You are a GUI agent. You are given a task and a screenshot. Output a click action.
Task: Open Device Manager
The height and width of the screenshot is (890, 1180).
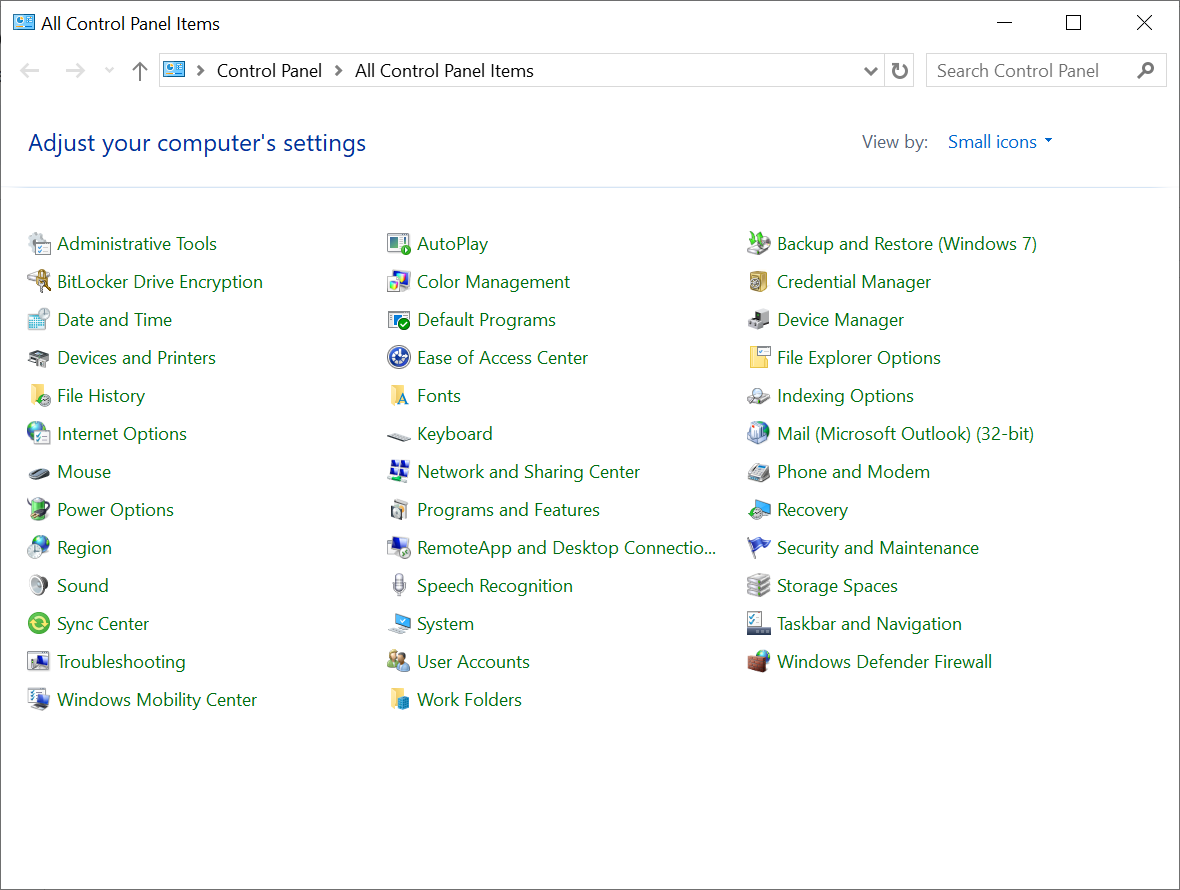(841, 319)
